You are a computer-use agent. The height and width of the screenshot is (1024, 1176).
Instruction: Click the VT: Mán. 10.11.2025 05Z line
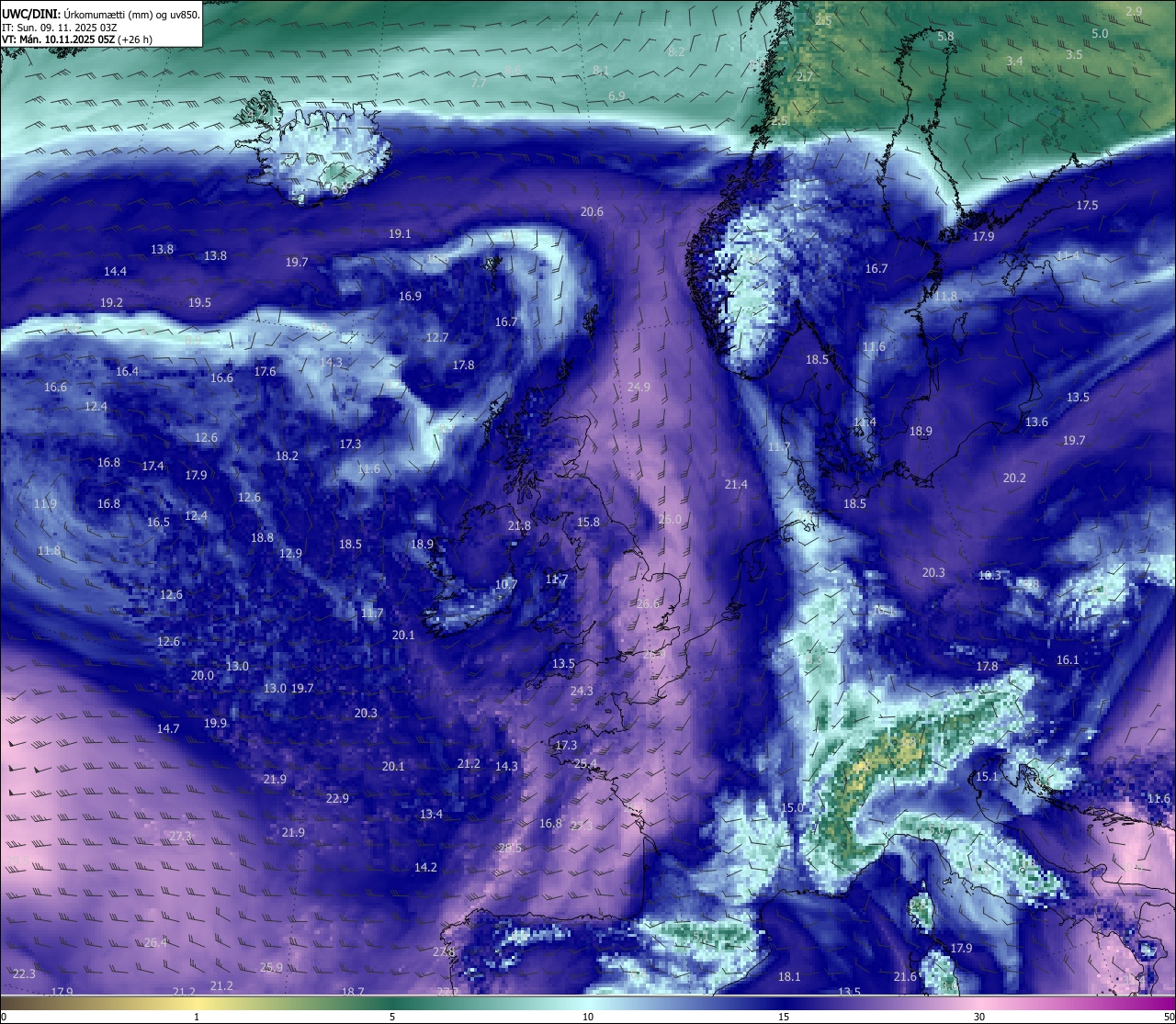(x=77, y=39)
